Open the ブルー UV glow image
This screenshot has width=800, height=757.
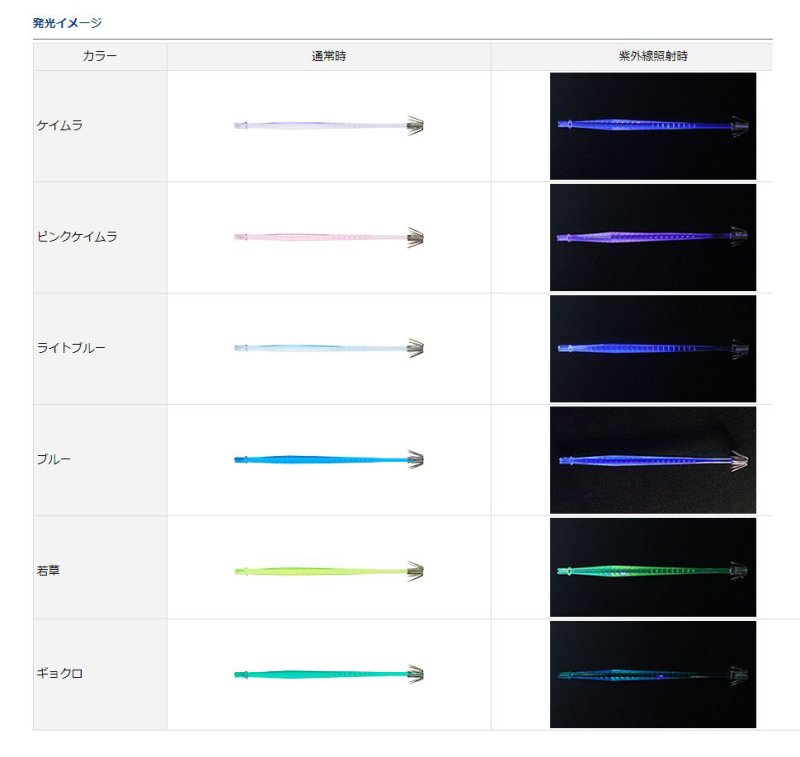pyautogui.click(x=653, y=458)
